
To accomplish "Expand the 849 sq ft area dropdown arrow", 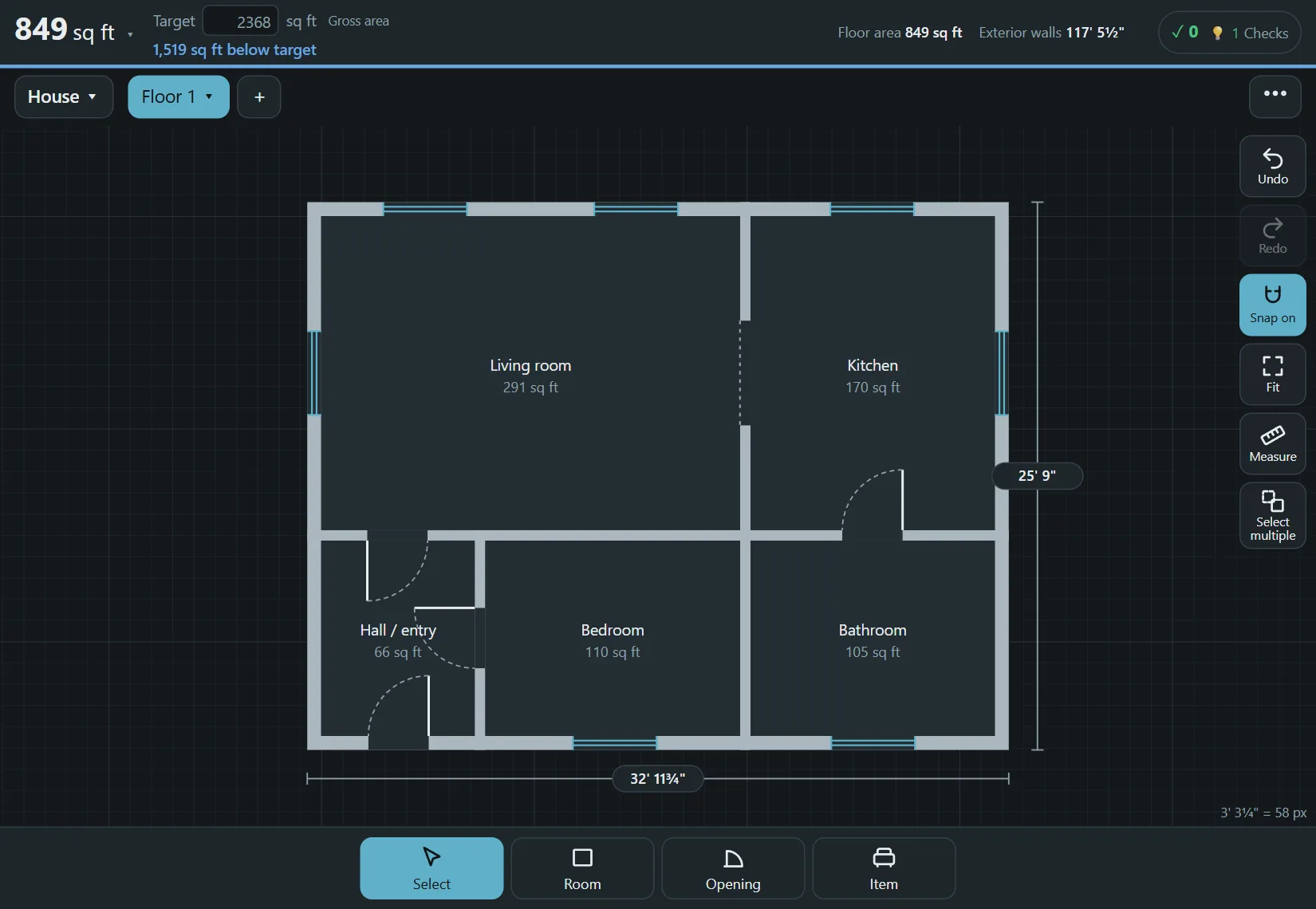I will (x=130, y=34).
